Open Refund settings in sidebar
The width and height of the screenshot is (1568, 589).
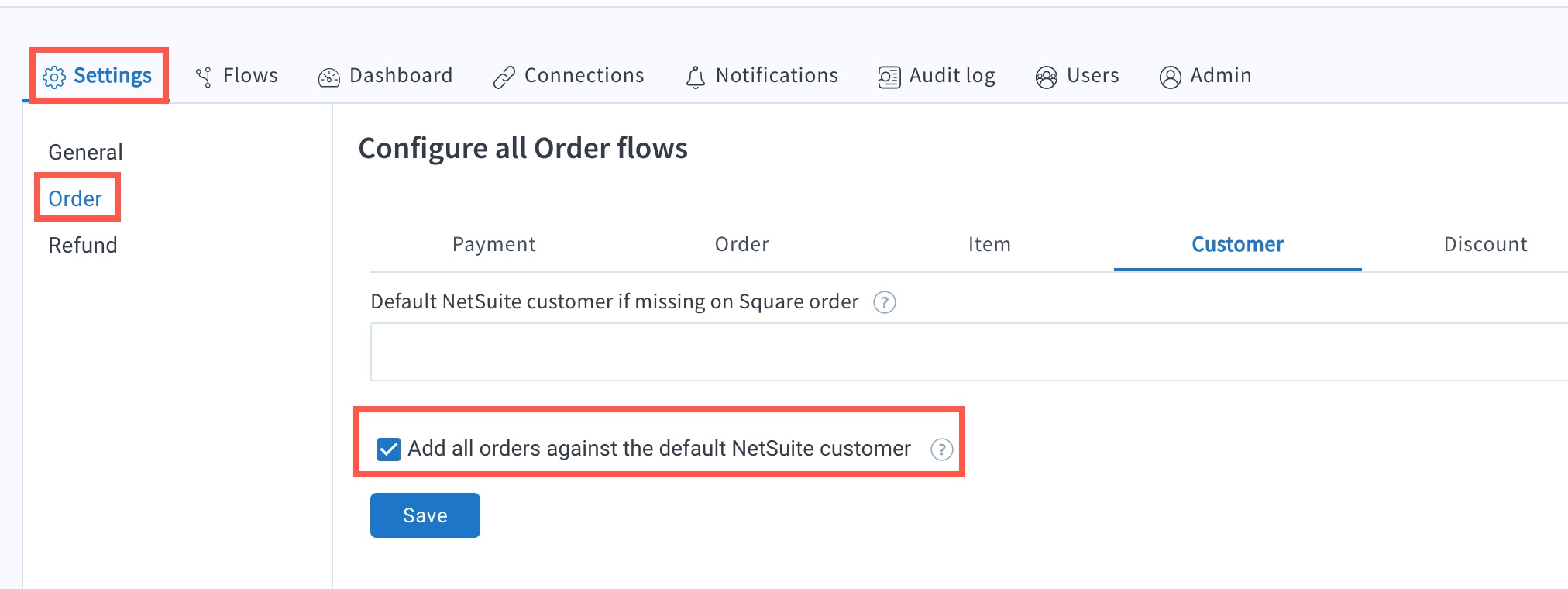(x=83, y=245)
